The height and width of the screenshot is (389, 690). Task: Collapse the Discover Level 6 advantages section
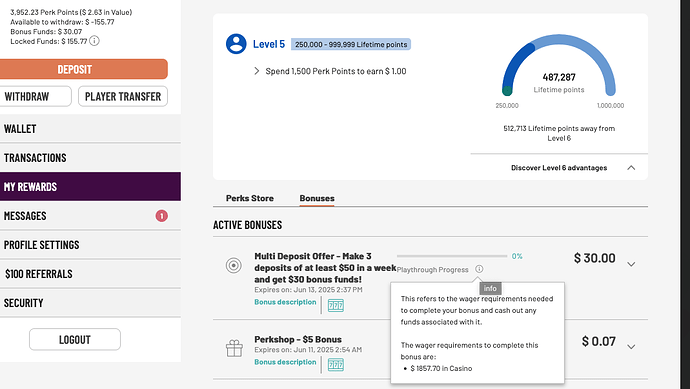(x=631, y=168)
